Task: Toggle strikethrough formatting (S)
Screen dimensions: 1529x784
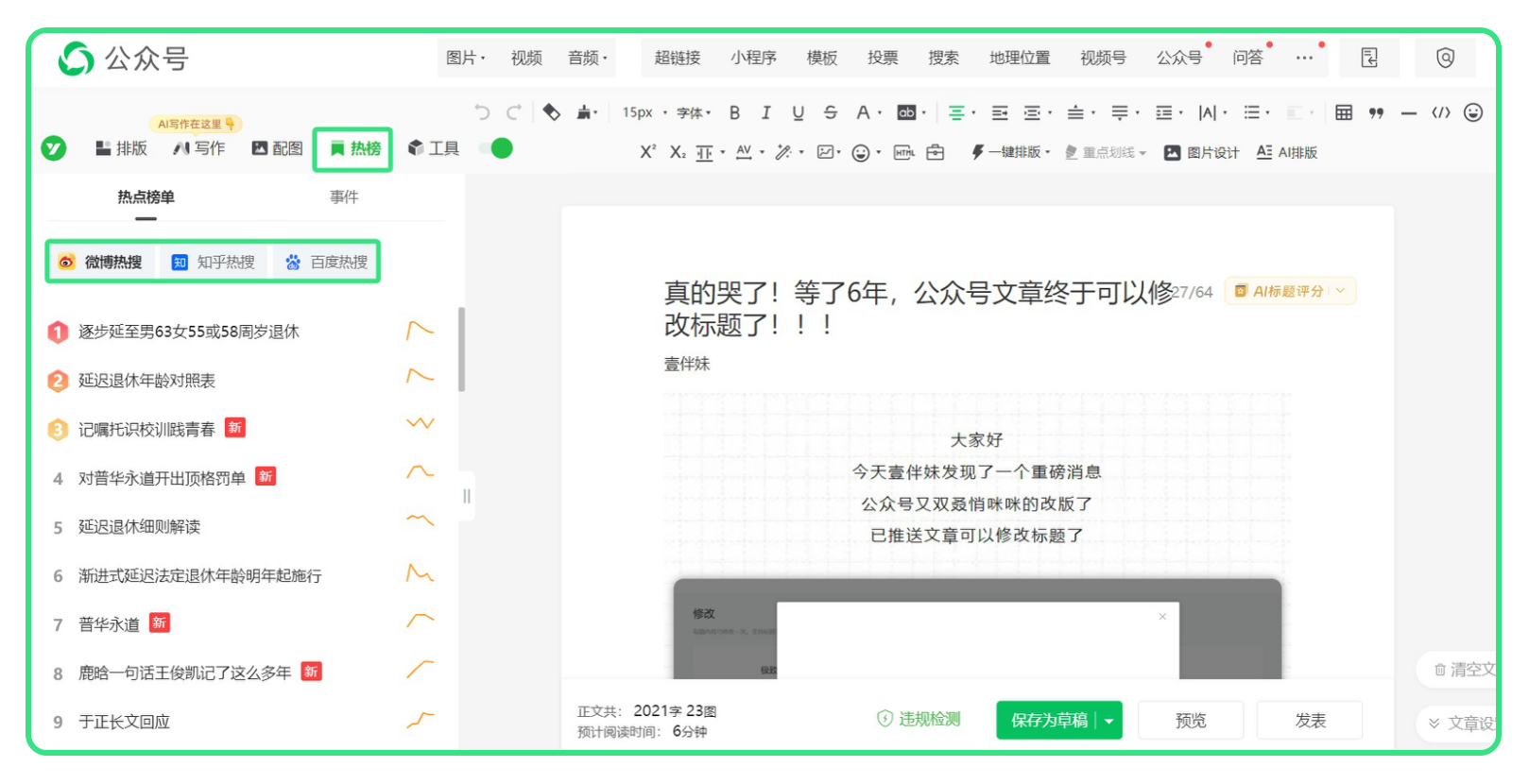Action: point(831,112)
